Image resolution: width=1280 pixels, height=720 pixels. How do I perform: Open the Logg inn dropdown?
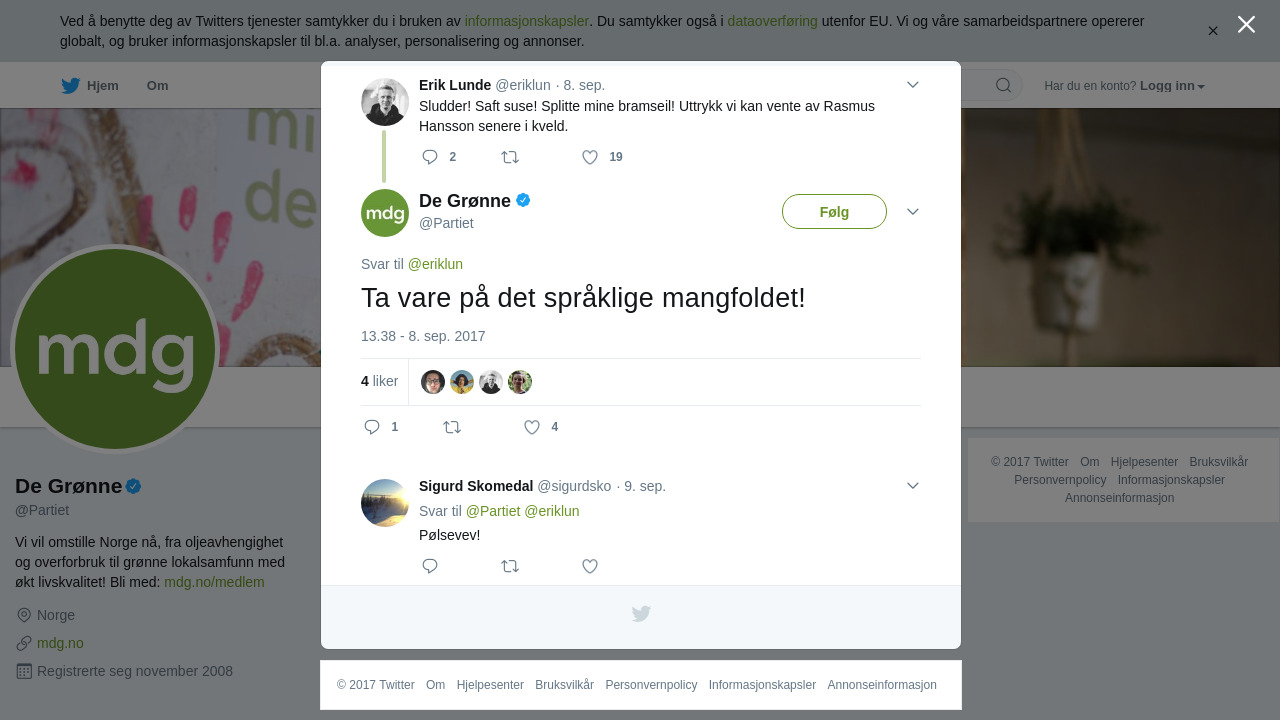click(1172, 86)
